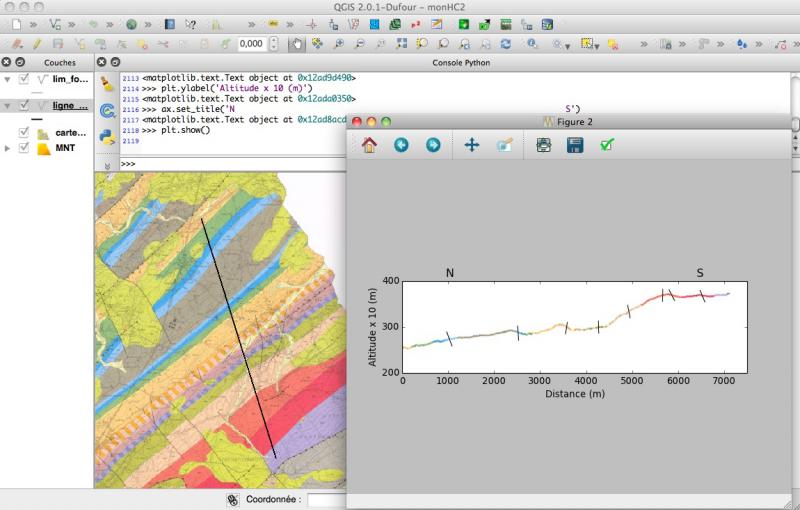Click the matplotlib back arrow icon
This screenshot has height=510, width=800.
coord(401,145)
